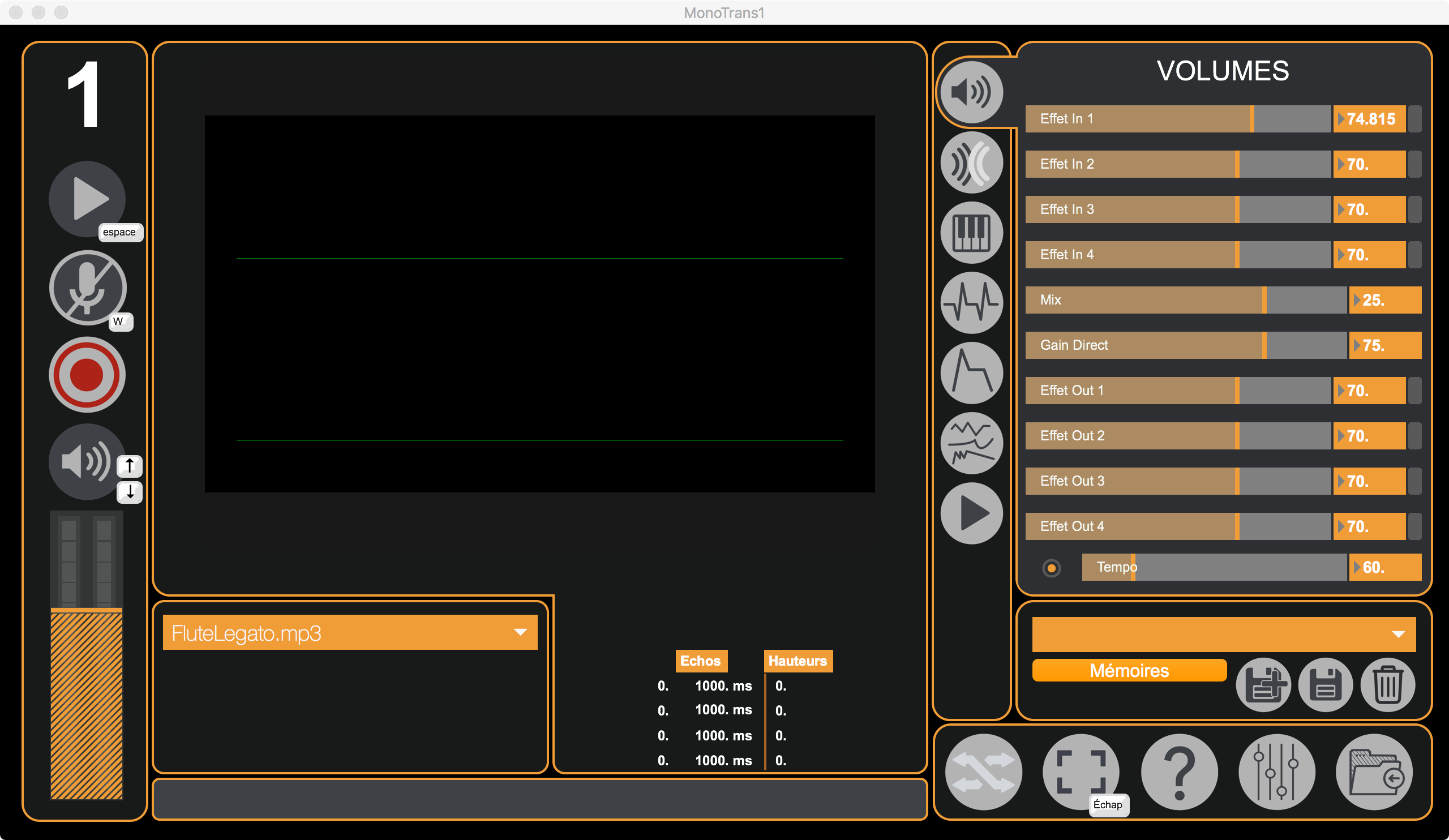Viewport: 1449px width, 840px height.
Task: Click the crossed arrows routing icon at bottom right
Action: (983, 772)
